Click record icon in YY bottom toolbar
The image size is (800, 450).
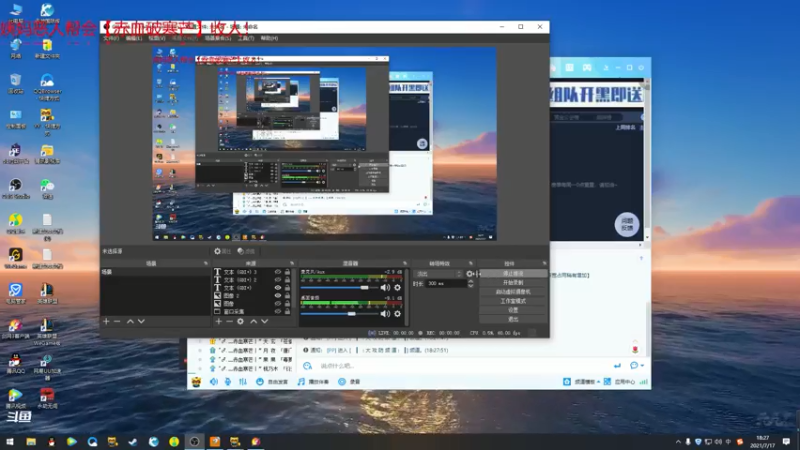coord(342,382)
